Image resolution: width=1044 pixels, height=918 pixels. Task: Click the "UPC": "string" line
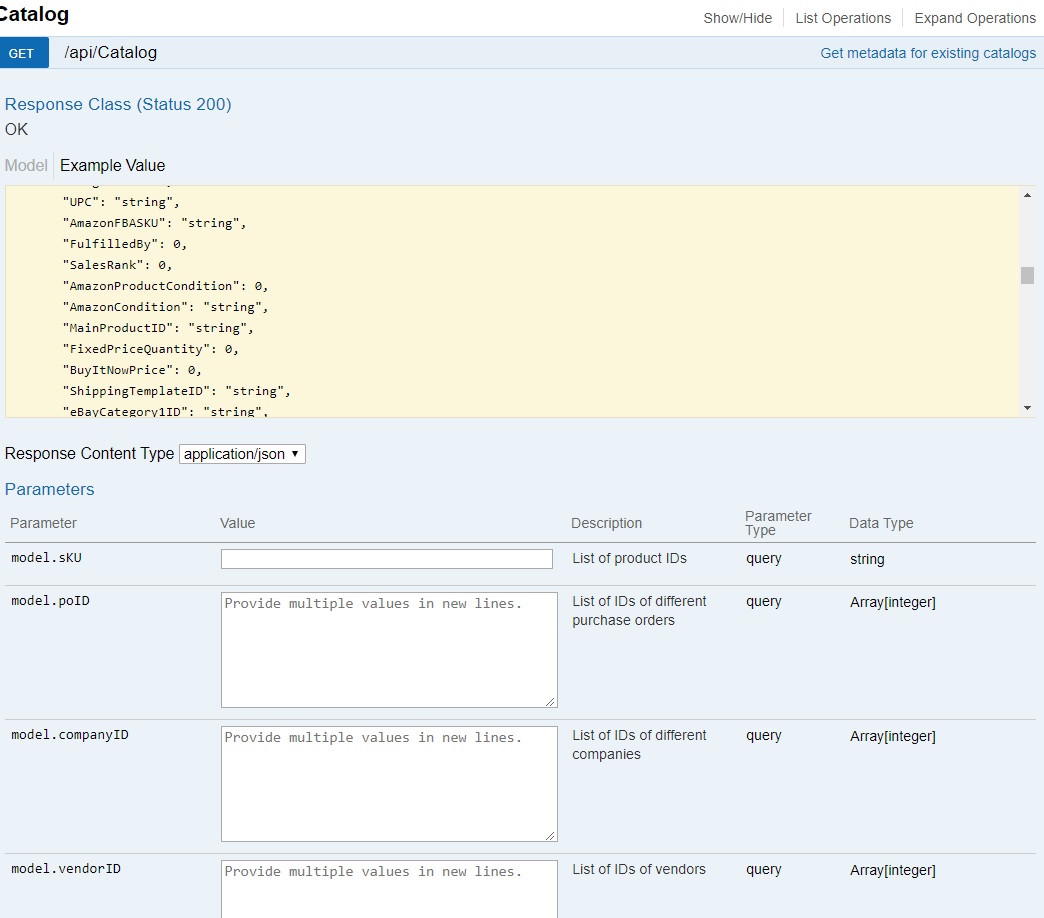(x=121, y=202)
